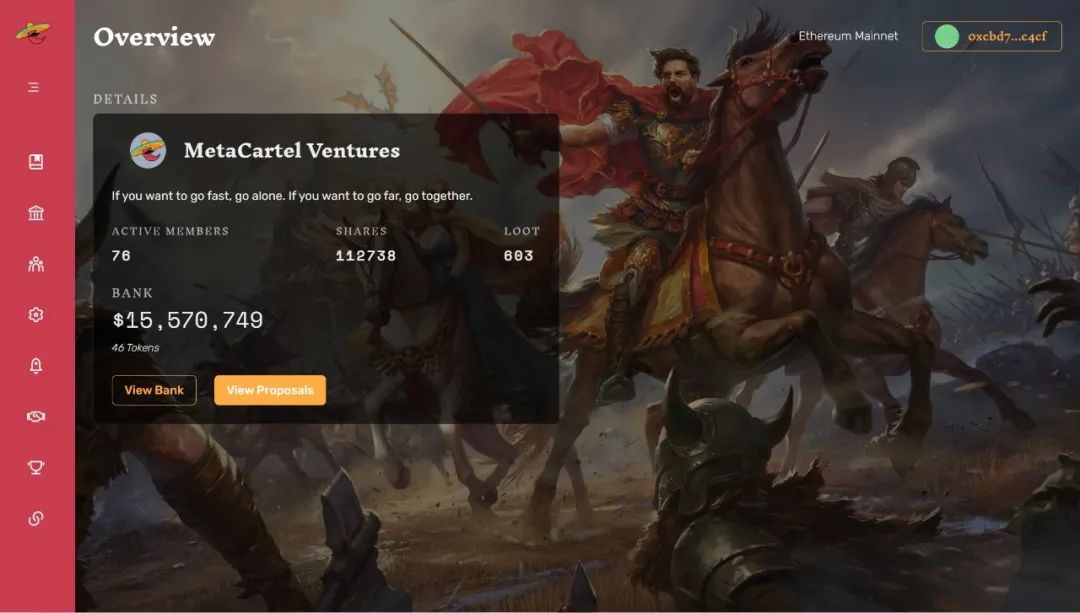Click the $15,570,749 bank balance
The width and height of the screenshot is (1080, 613).
point(187,320)
